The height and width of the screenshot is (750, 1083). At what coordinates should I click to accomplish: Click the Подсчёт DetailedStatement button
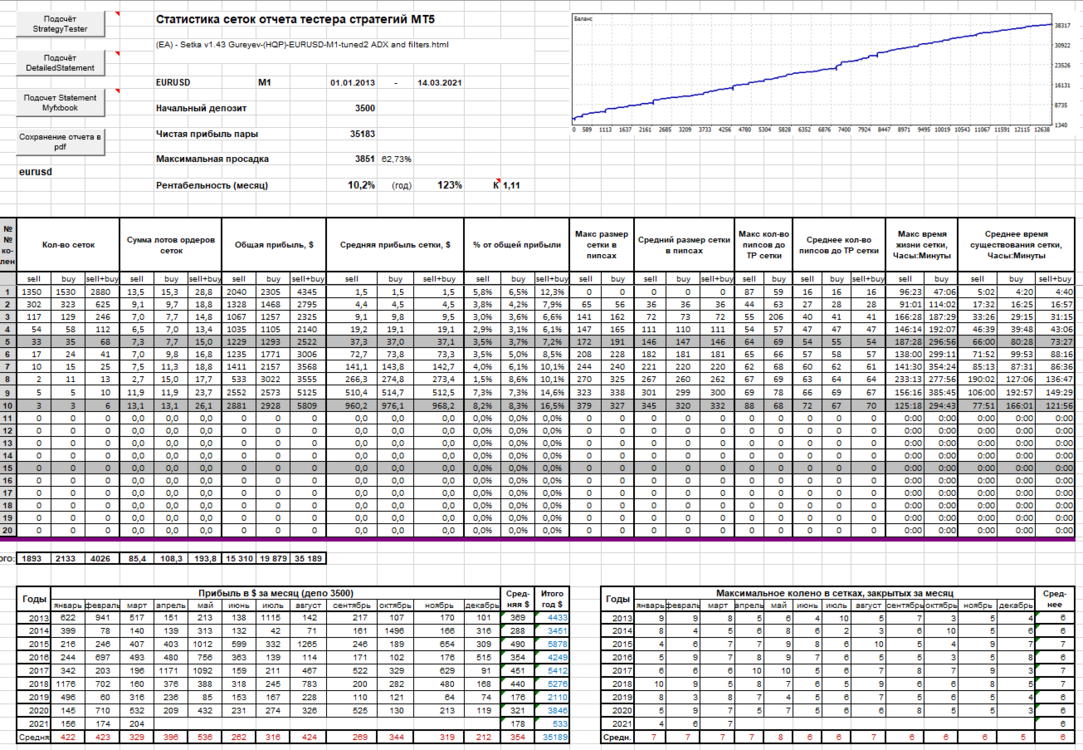coord(61,63)
